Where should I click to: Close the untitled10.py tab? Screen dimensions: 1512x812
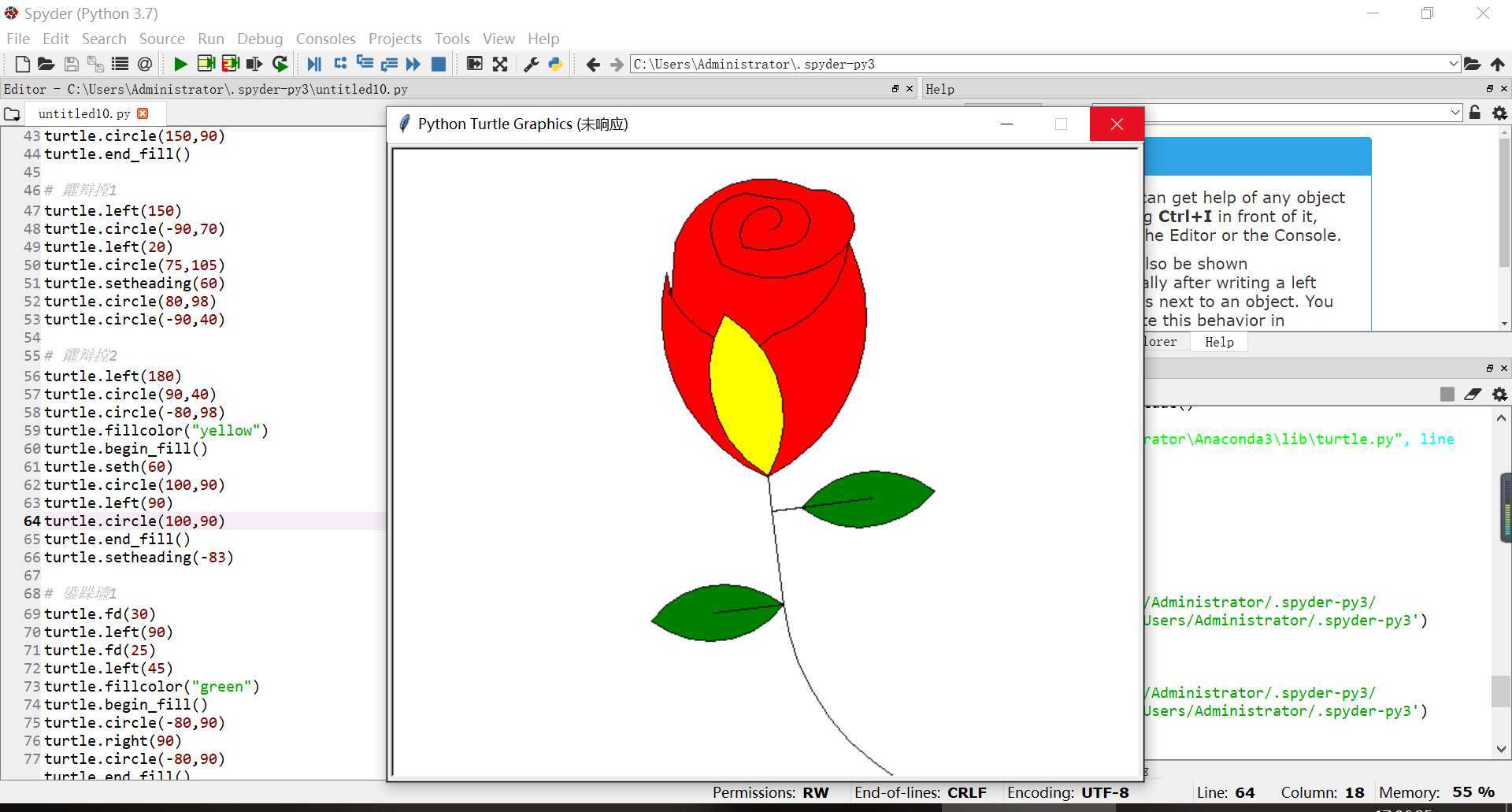coord(143,113)
